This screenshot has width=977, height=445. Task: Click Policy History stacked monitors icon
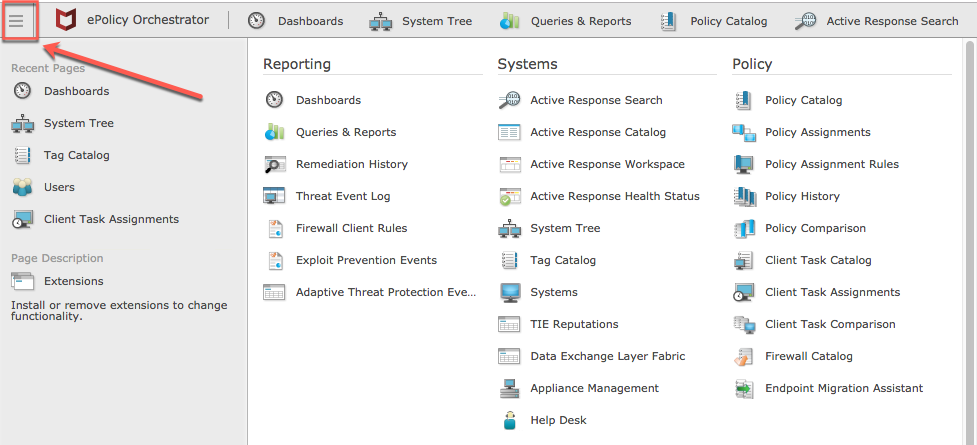[744, 196]
